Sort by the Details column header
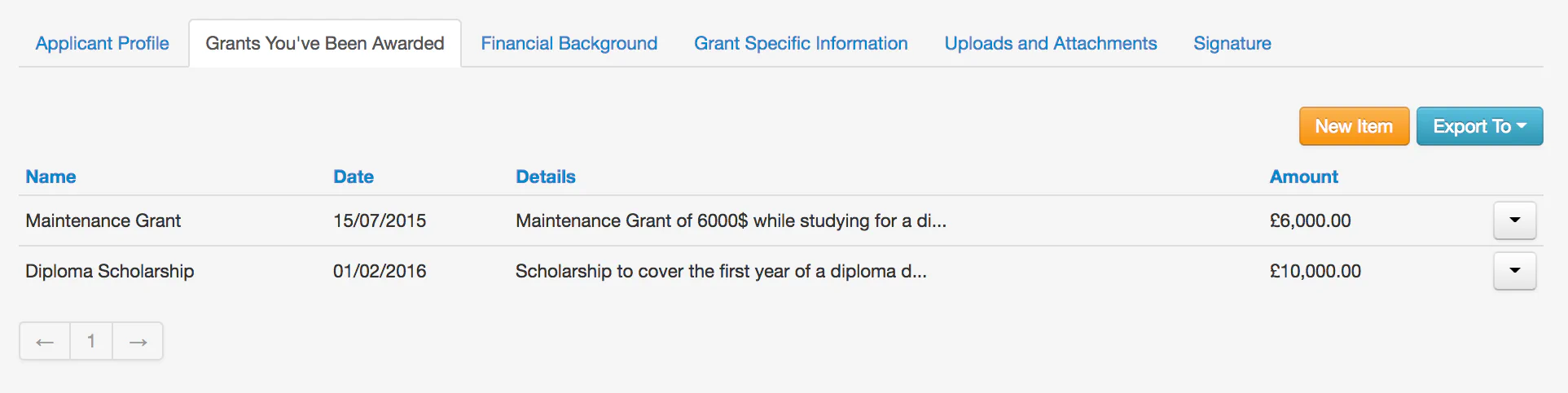The image size is (1568, 393). coord(545,177)
